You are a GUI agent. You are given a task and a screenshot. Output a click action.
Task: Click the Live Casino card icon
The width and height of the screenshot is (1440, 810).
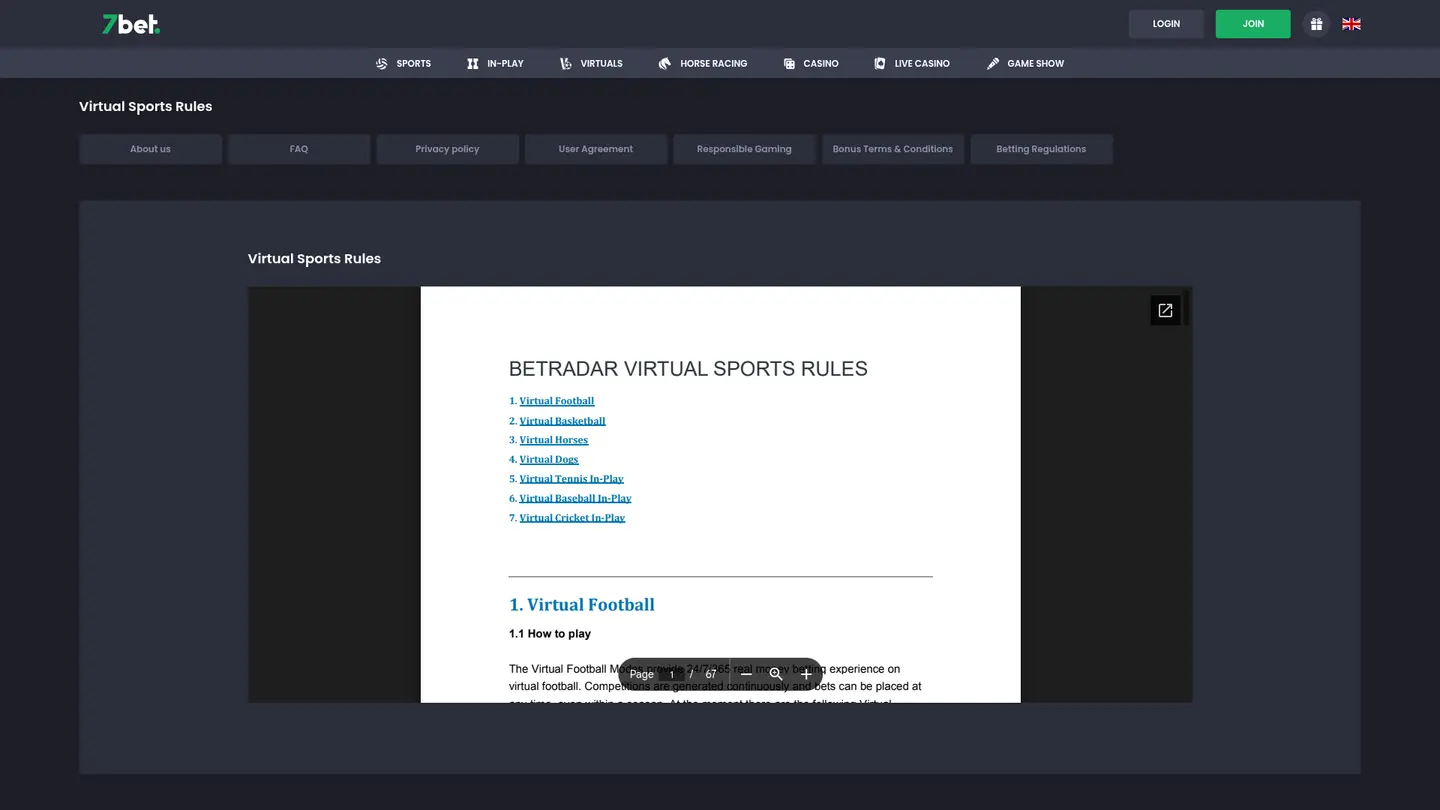(x=880, y=63)
